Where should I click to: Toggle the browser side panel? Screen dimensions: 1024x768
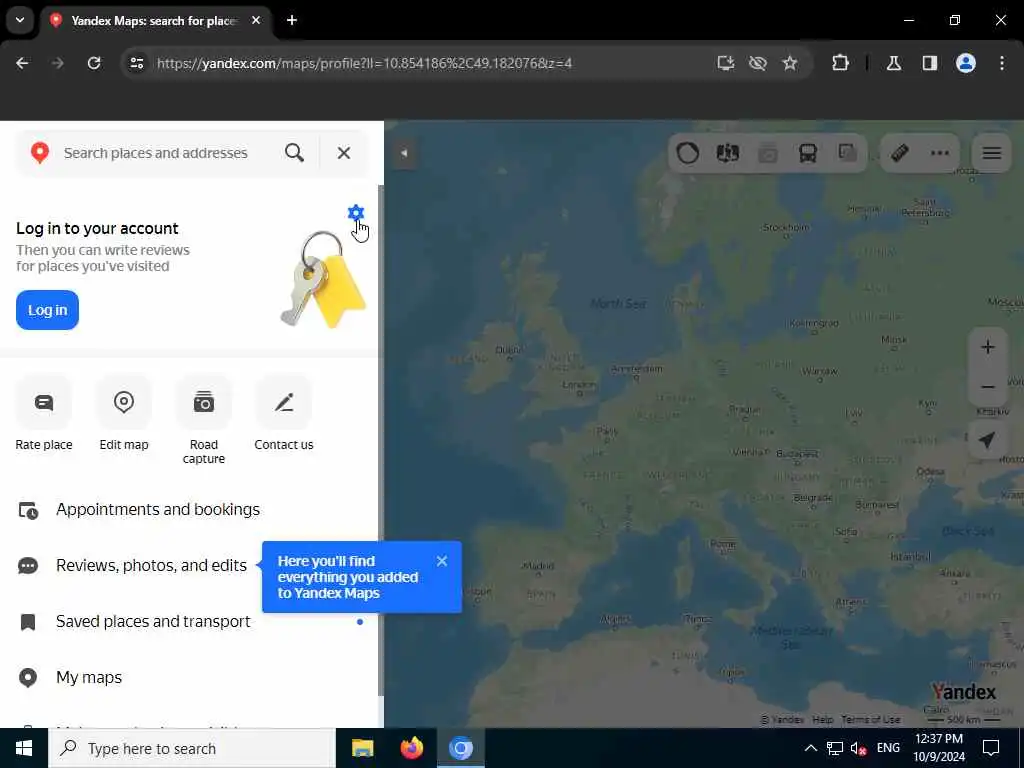(x=930, y=63)
